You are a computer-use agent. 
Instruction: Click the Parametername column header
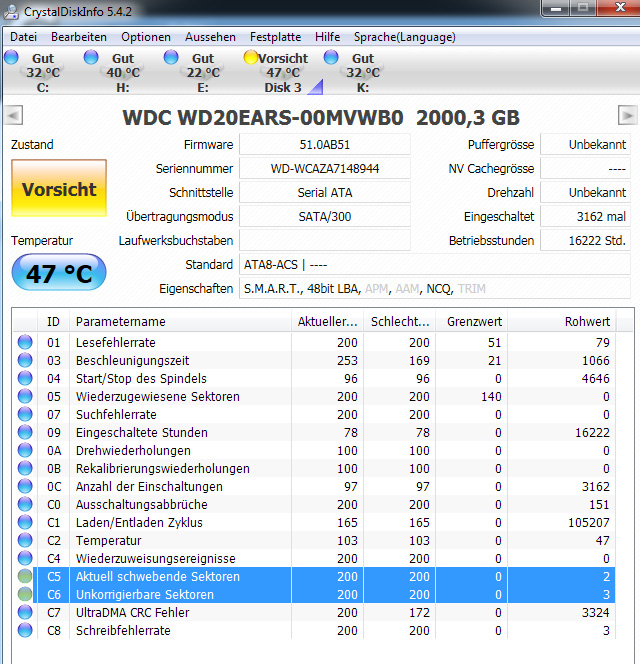pyautogui.click(x=180, y=321)
